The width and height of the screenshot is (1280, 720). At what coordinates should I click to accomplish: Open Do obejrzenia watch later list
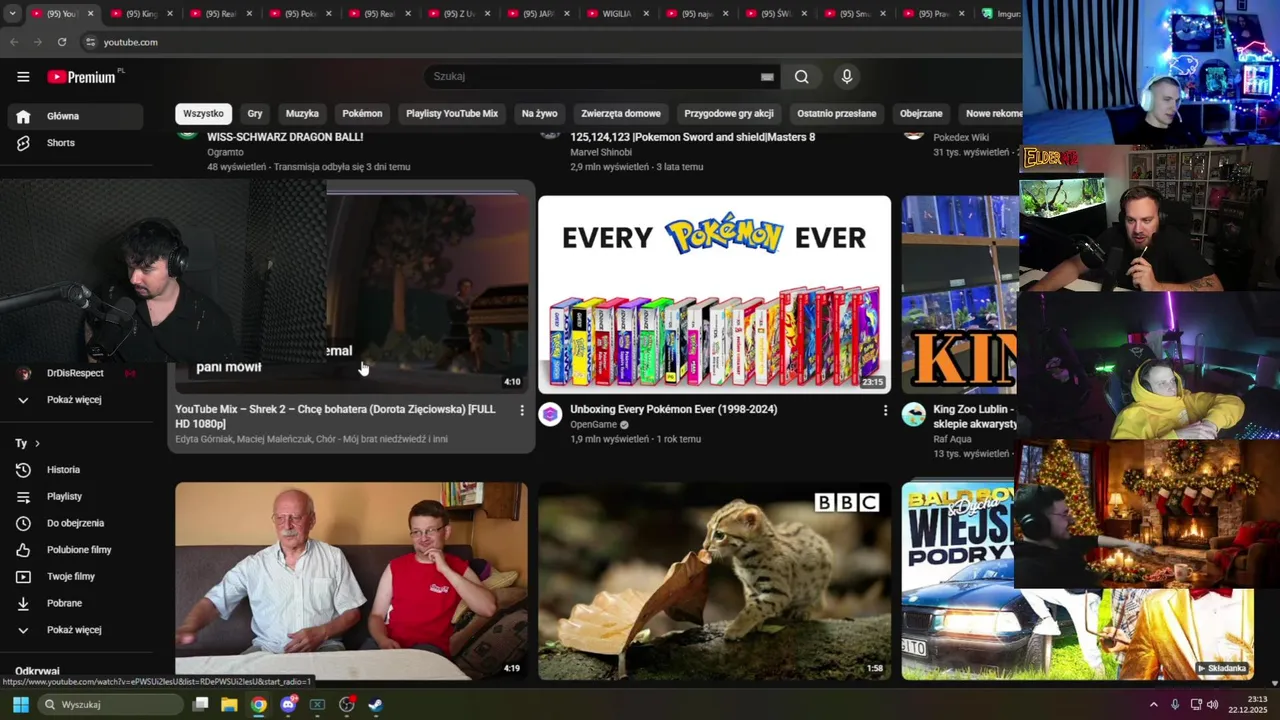coord(76,523)
